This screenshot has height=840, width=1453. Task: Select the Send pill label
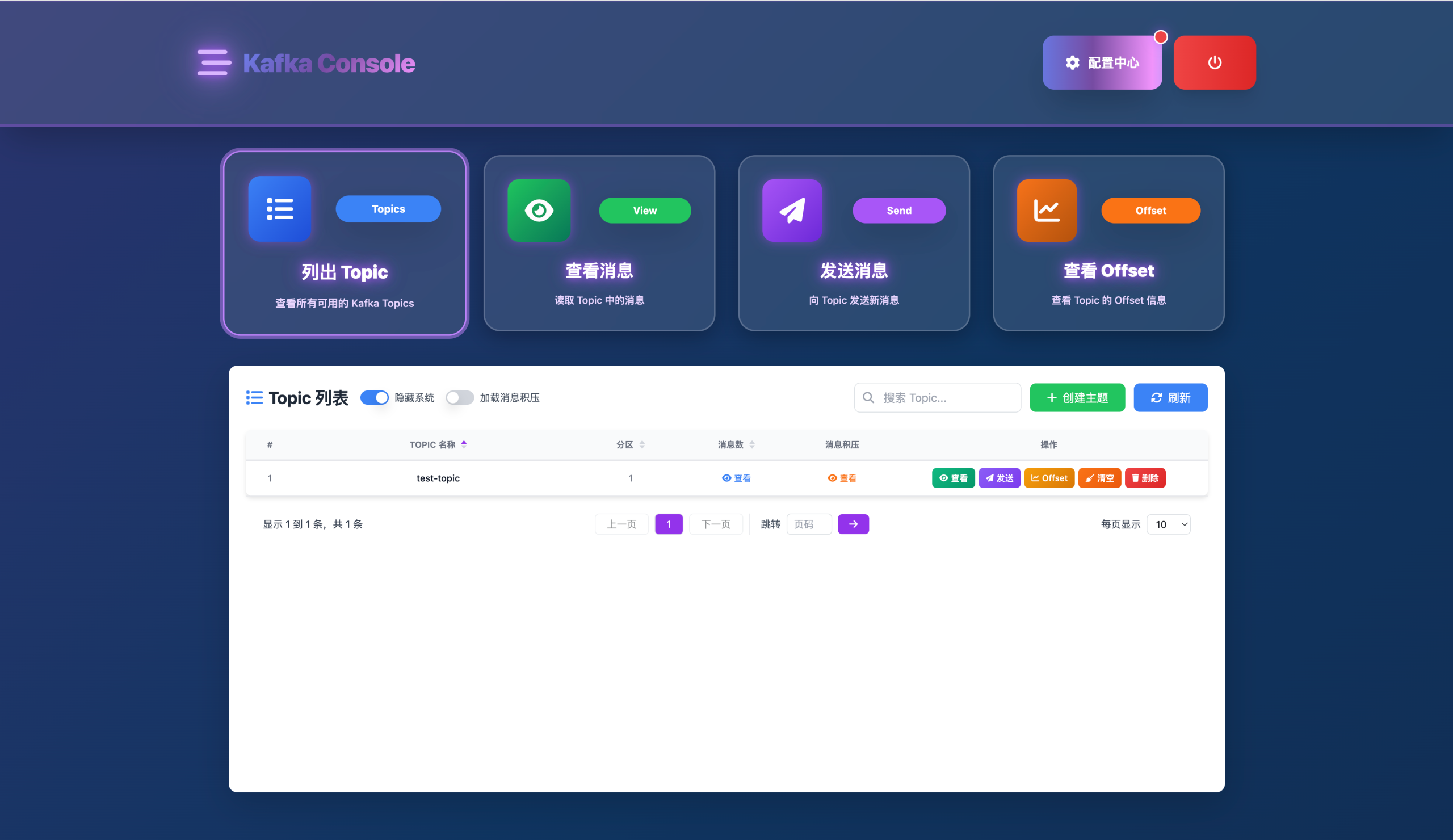[x=899, y=211]
